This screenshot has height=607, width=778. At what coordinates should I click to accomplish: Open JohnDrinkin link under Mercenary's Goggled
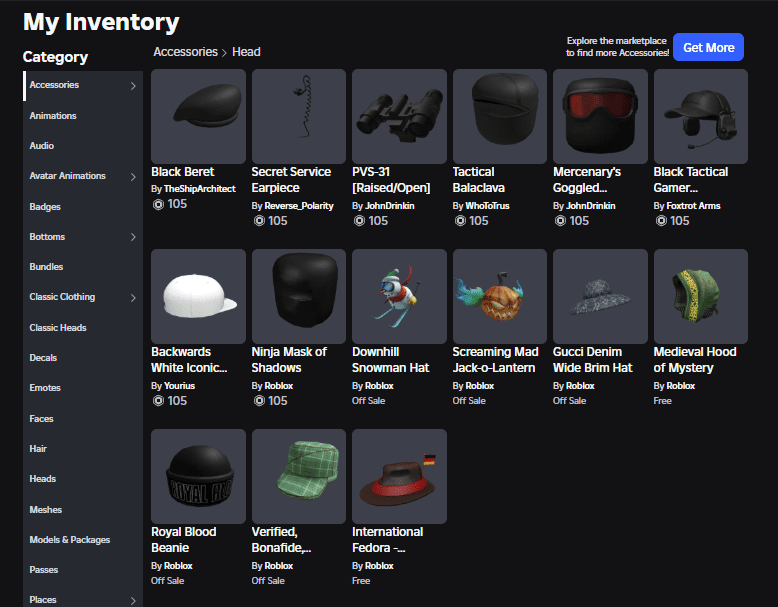(590, 206)
